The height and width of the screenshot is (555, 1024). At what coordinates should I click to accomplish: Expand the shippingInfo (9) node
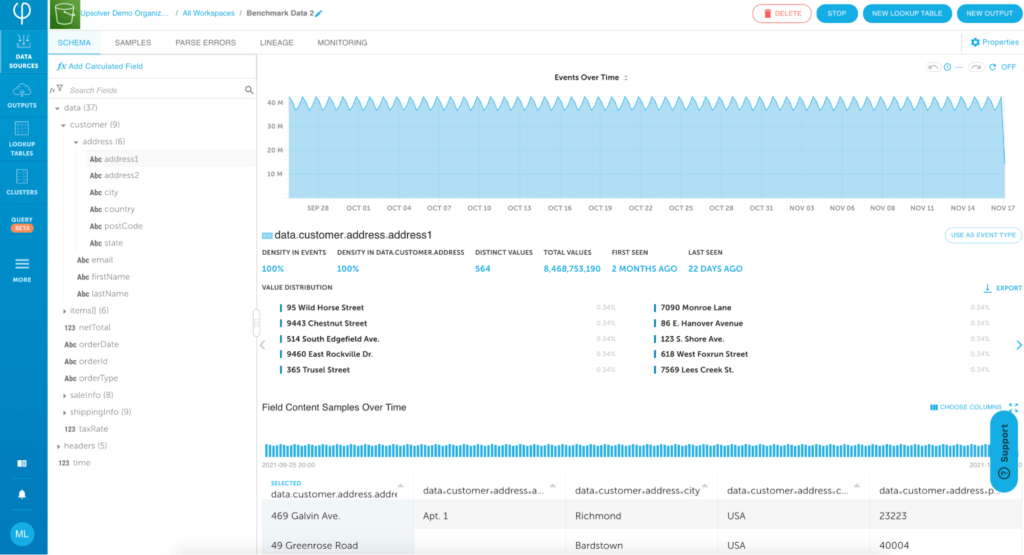click(x=64, y=413)
